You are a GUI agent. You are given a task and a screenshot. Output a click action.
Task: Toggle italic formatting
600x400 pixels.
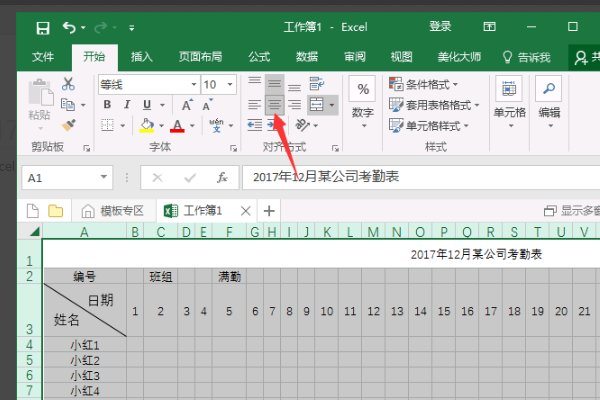click(127, 104)
